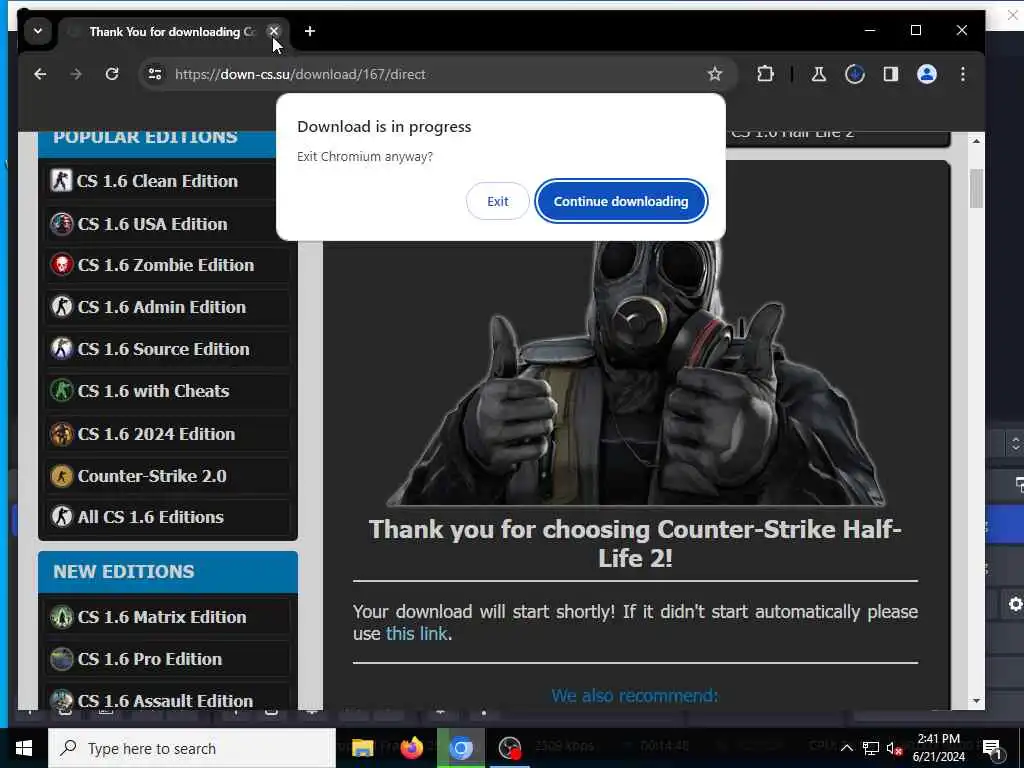Click the scrollbar down arrow
Image resolution: width=1024 pixels, height=768 pixels.
976,701
